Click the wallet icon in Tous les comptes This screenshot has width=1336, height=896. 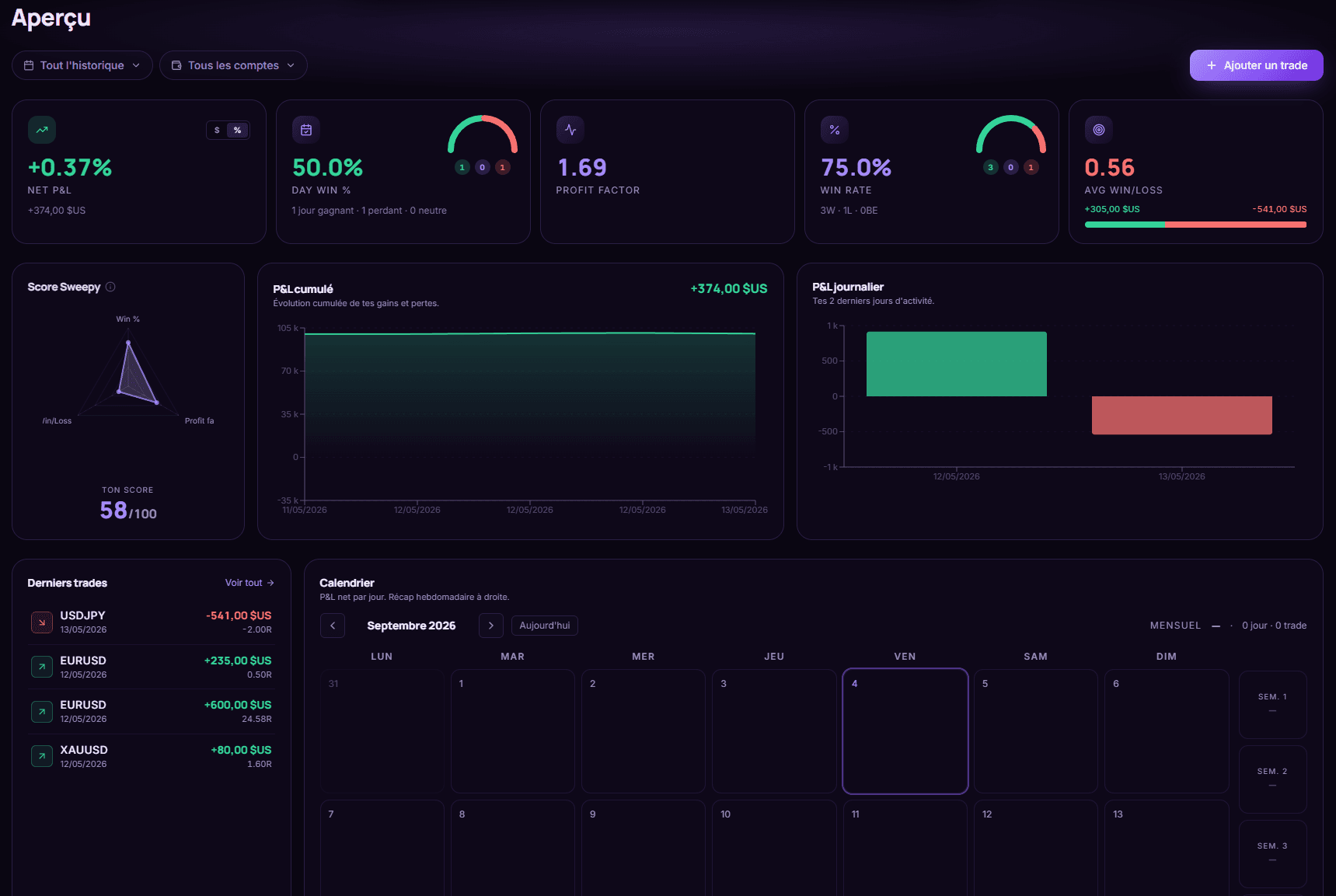pyautogui.click(x=176, y=65)
